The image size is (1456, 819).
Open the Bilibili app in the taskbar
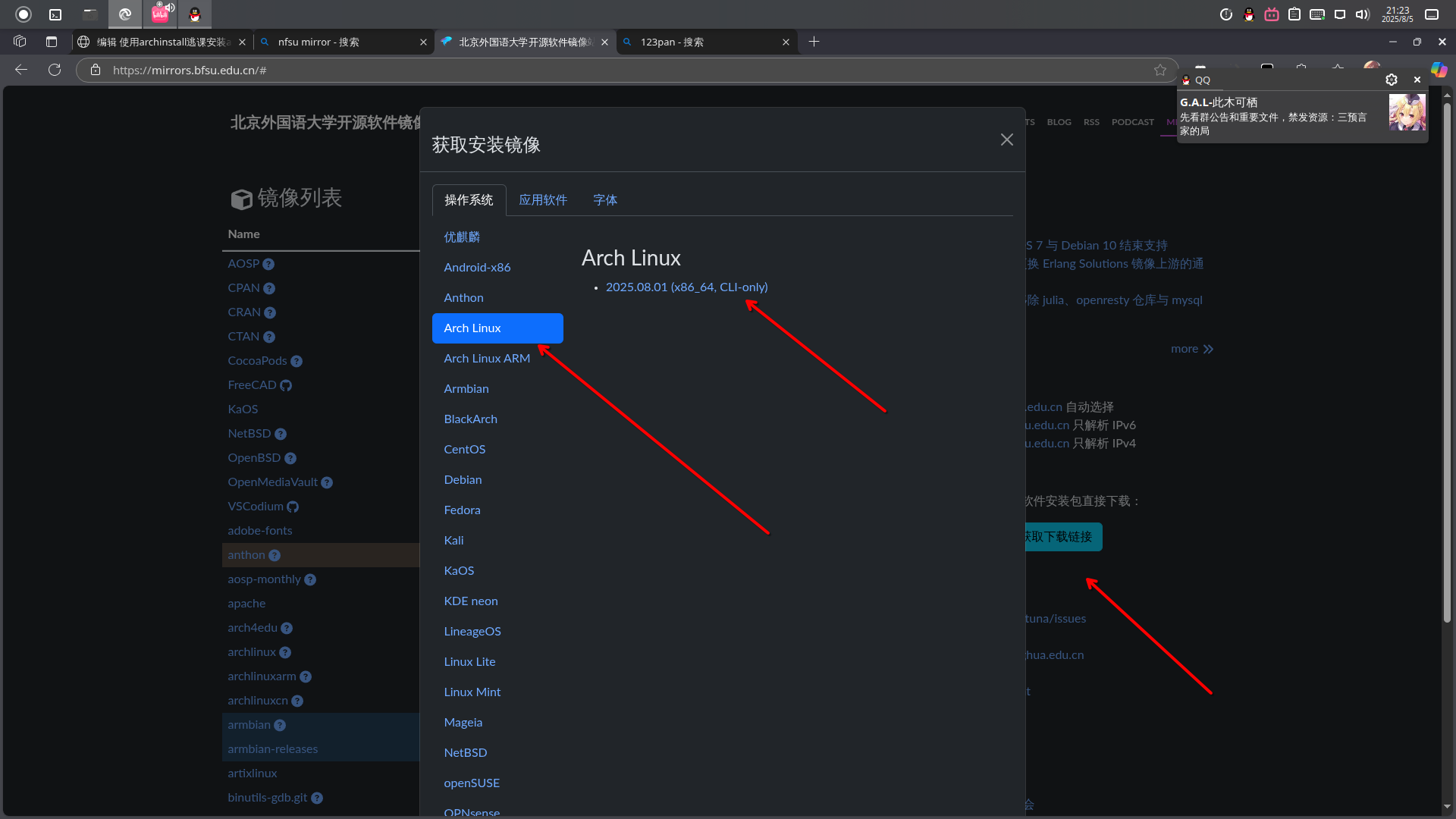click(160, 14)
